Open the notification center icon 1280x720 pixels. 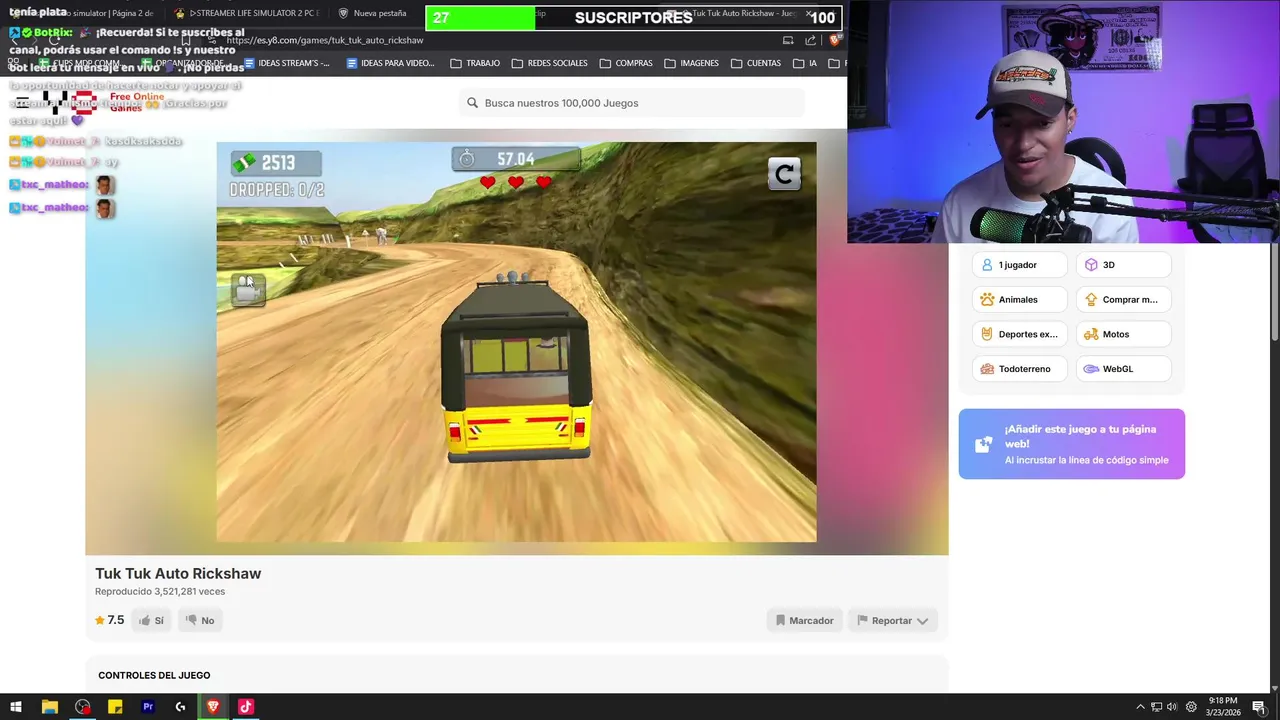click(1259, 707)
